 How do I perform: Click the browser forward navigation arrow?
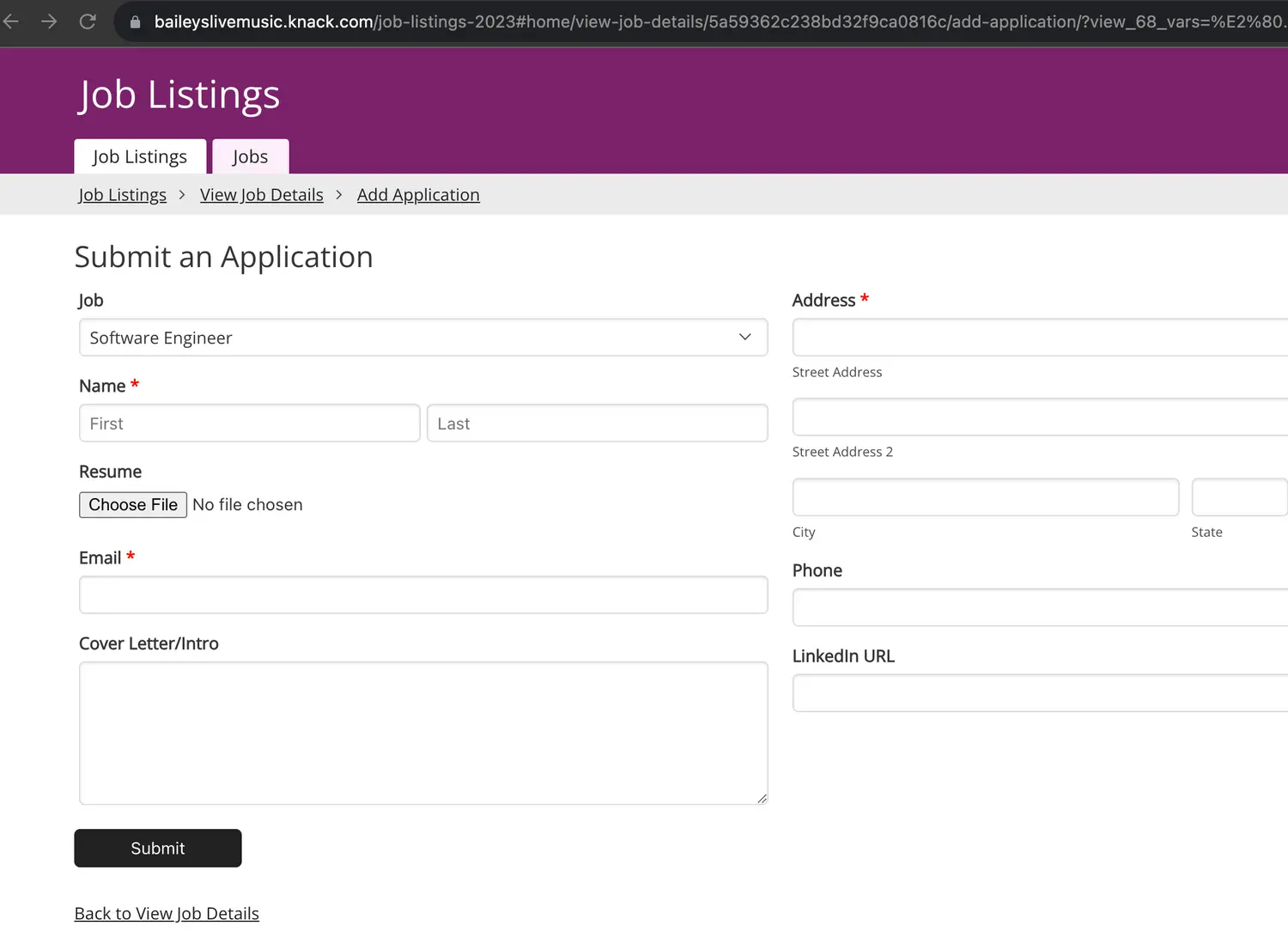coord(49,21)
